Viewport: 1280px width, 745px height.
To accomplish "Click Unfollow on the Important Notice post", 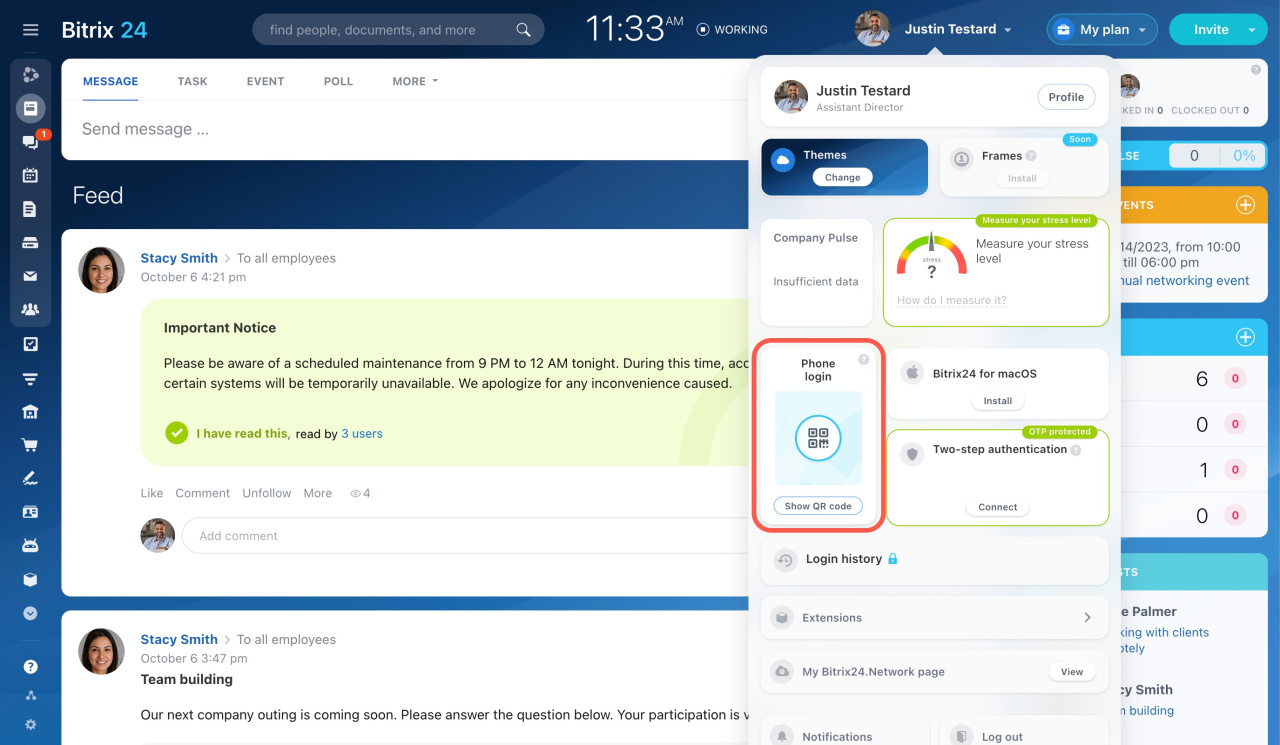I will 267,493.
